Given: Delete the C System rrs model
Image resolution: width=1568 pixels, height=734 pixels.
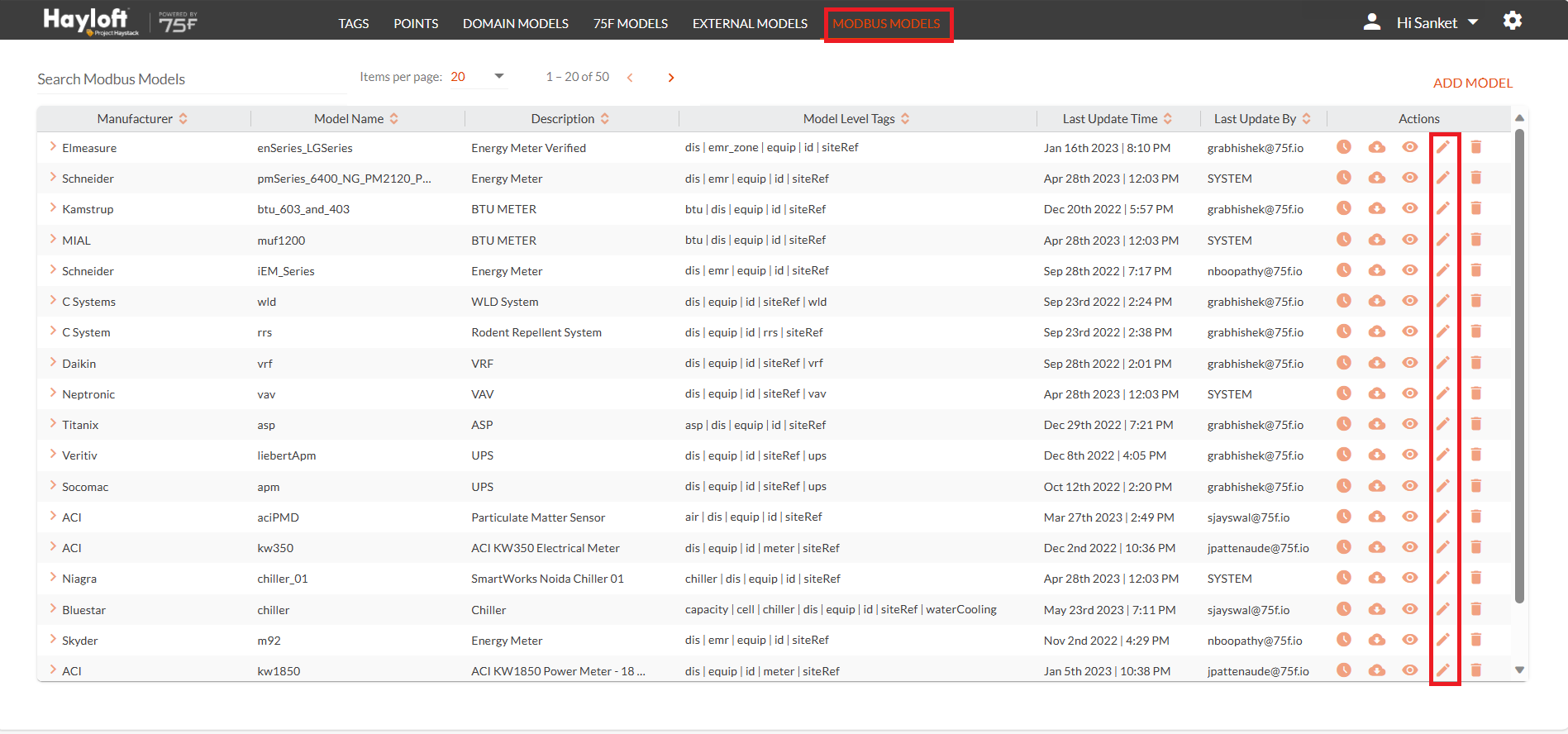Looking at the screenshot, I should [x=1476, y=331].
